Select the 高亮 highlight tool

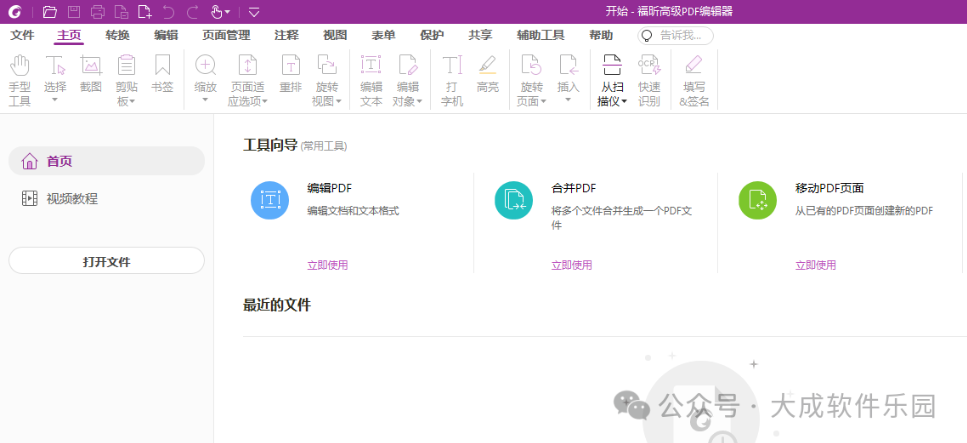pyautogui.click(x=487, y=74)
